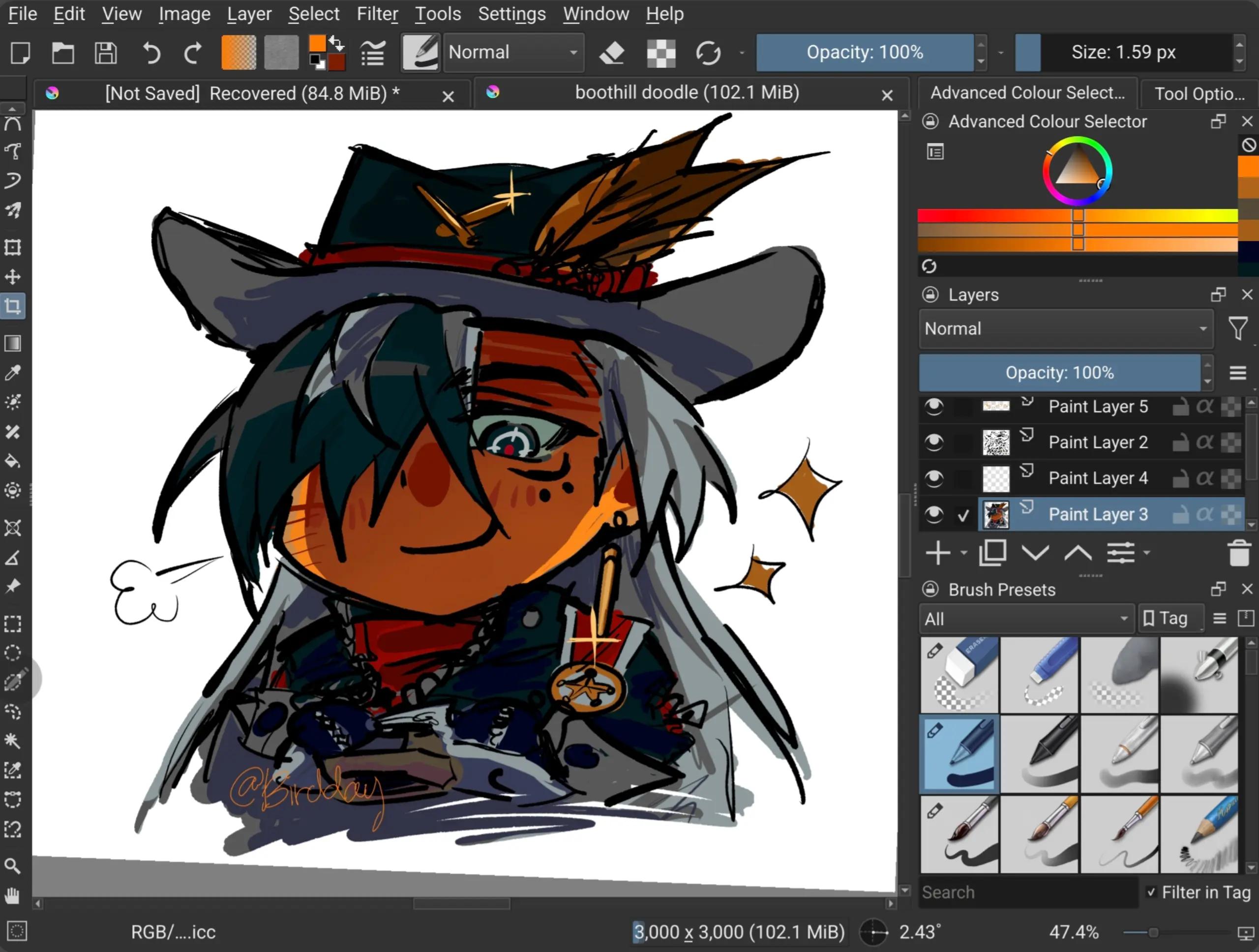The image size is (1259, 952).
Task: Duplicate the current layer
Action: click(992, 553)
